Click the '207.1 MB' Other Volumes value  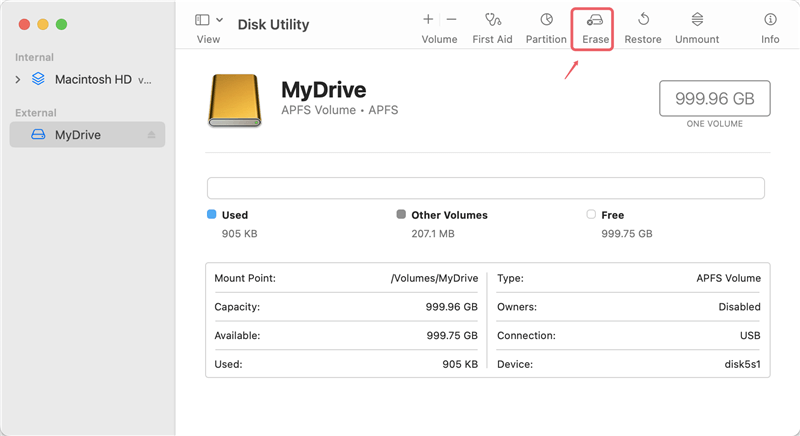tap(433, 234)
